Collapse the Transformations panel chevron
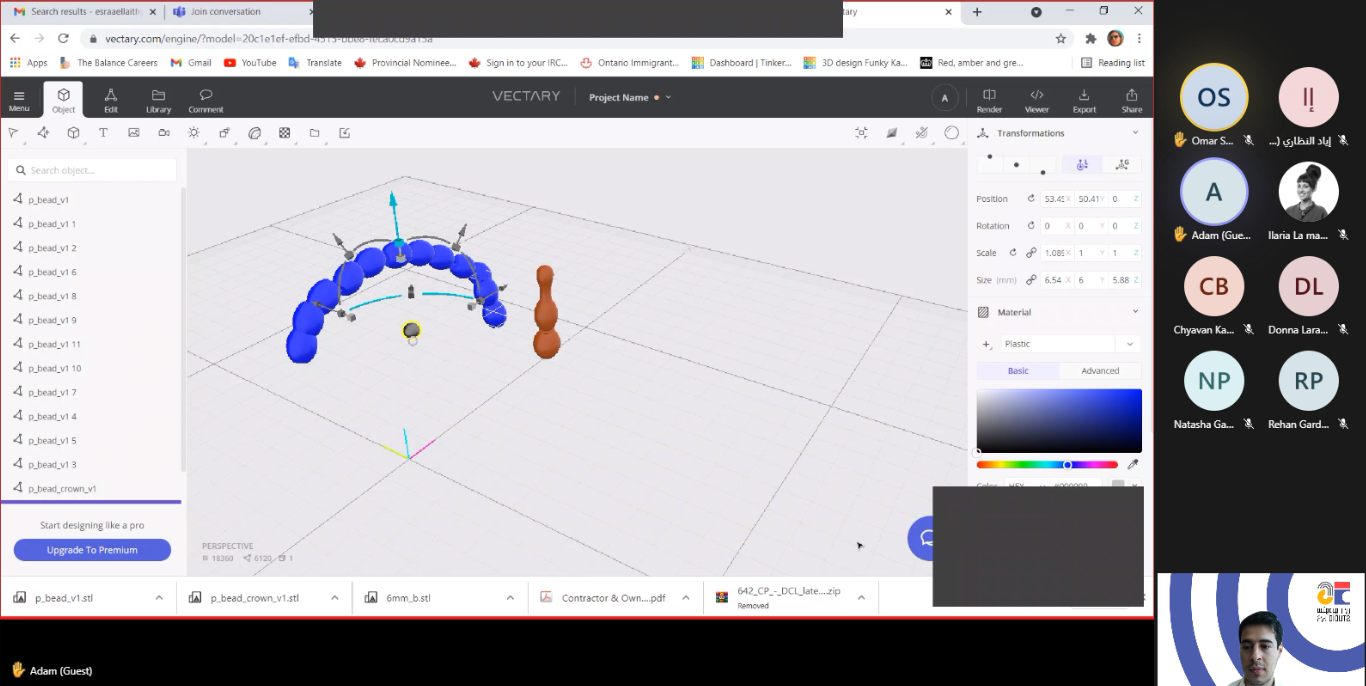 pos(1135,133)
